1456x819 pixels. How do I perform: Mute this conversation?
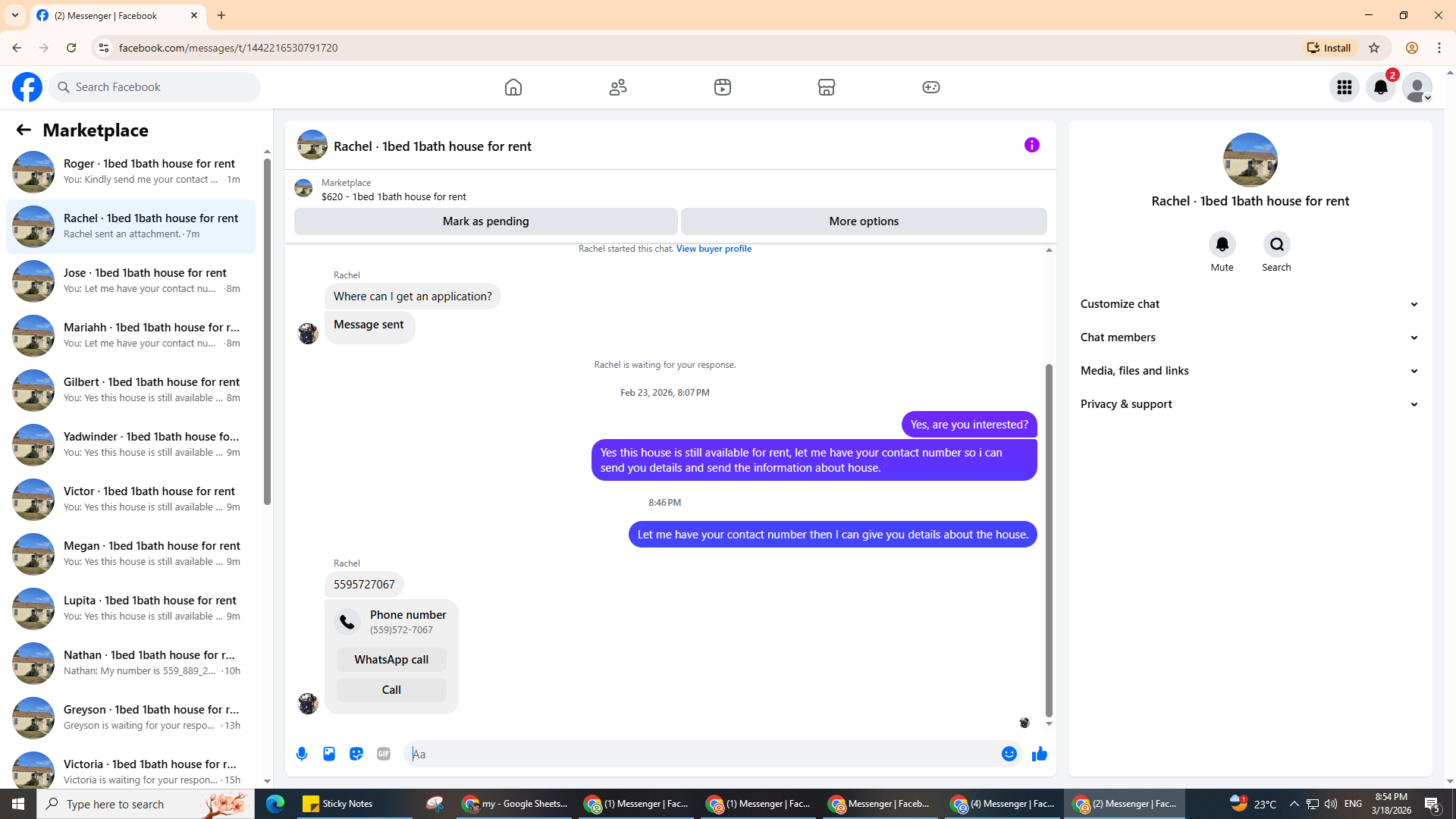point(1222,245)
